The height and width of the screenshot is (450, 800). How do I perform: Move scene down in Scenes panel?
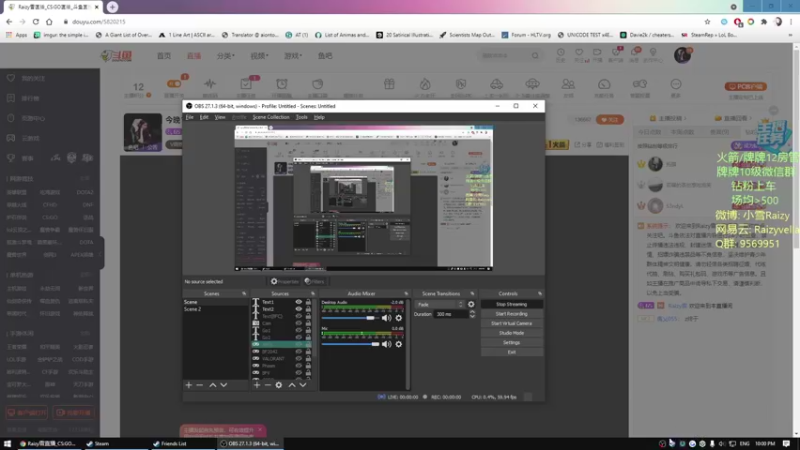pyautogui.click(x=223, y=385)
